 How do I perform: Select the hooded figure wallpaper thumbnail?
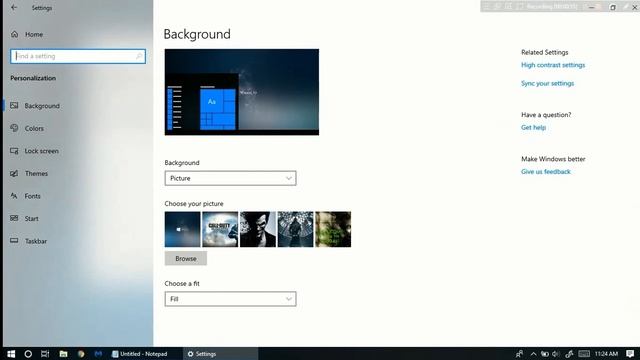click(295, 229)
